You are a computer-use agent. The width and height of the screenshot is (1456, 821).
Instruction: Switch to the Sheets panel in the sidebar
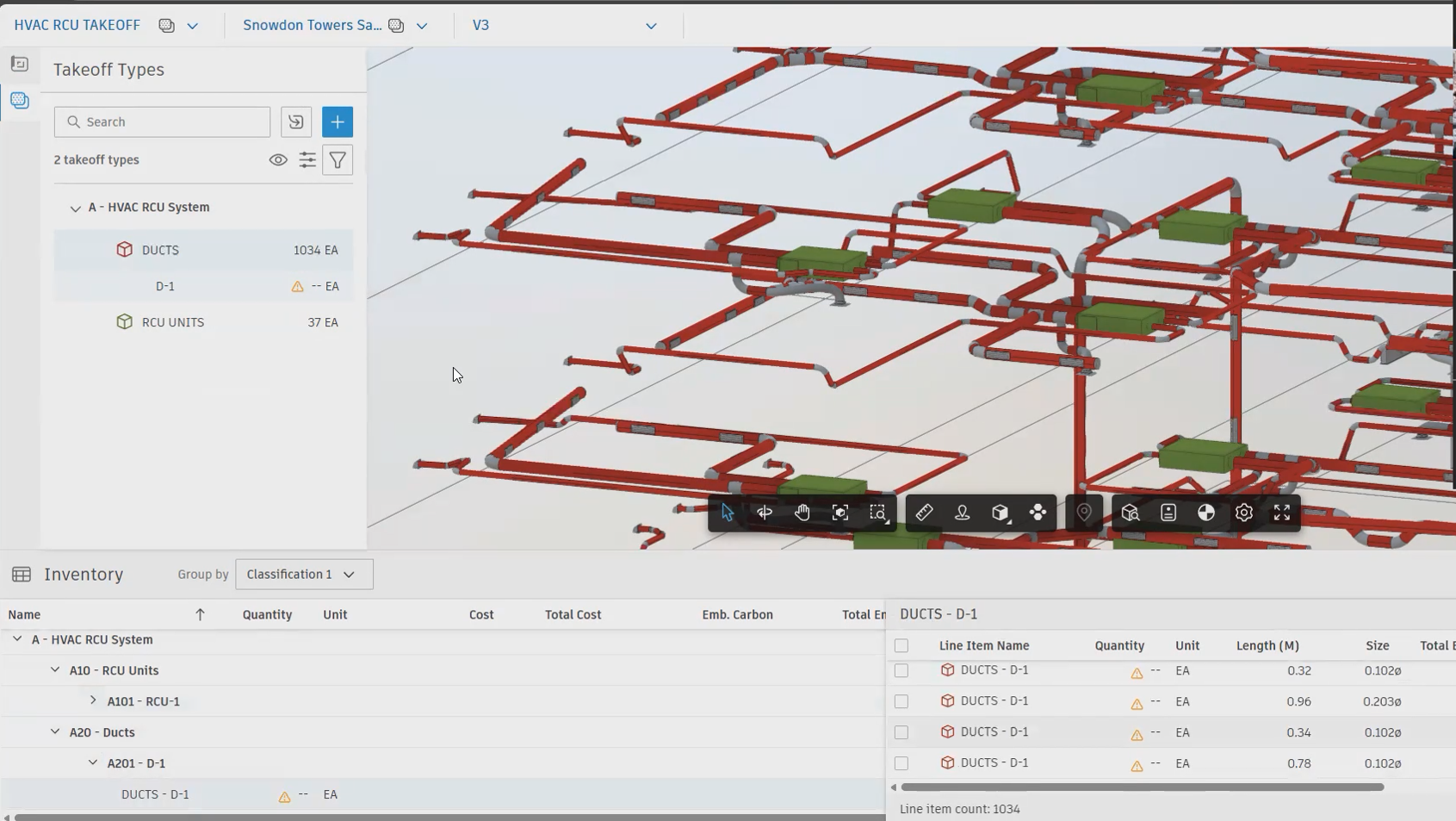[19, 63]
